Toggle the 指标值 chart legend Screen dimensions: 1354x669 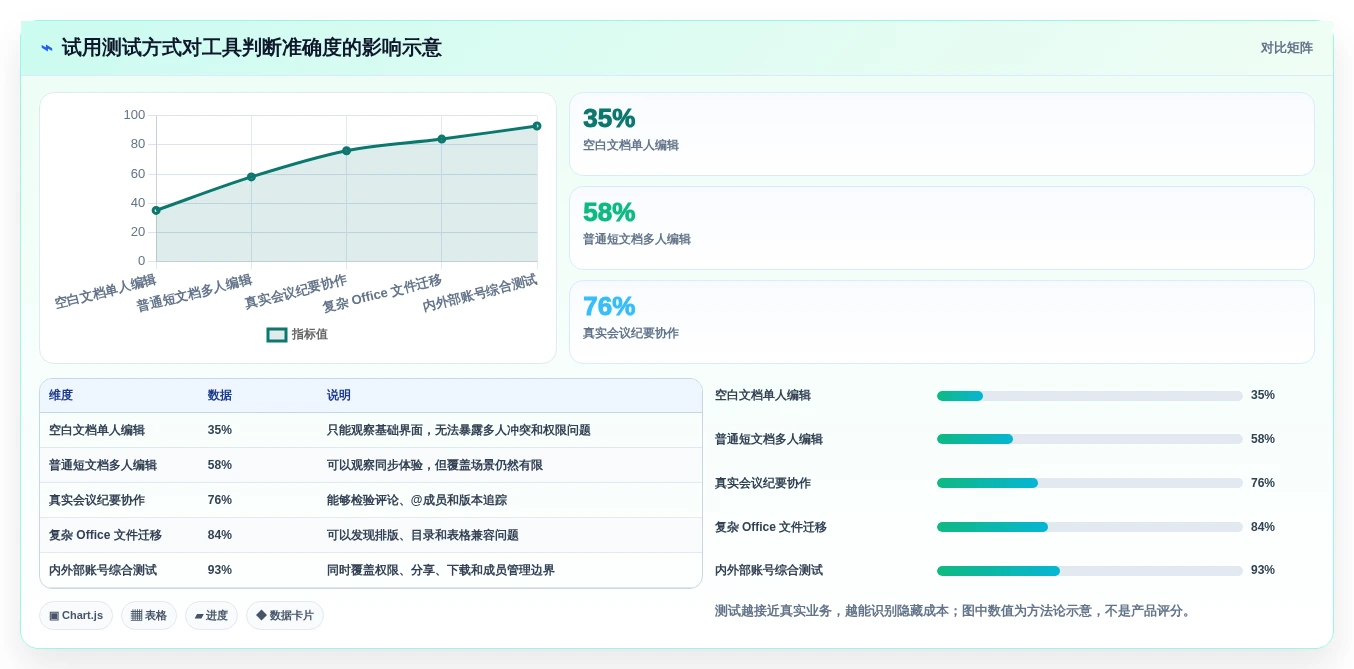point(297,334)
